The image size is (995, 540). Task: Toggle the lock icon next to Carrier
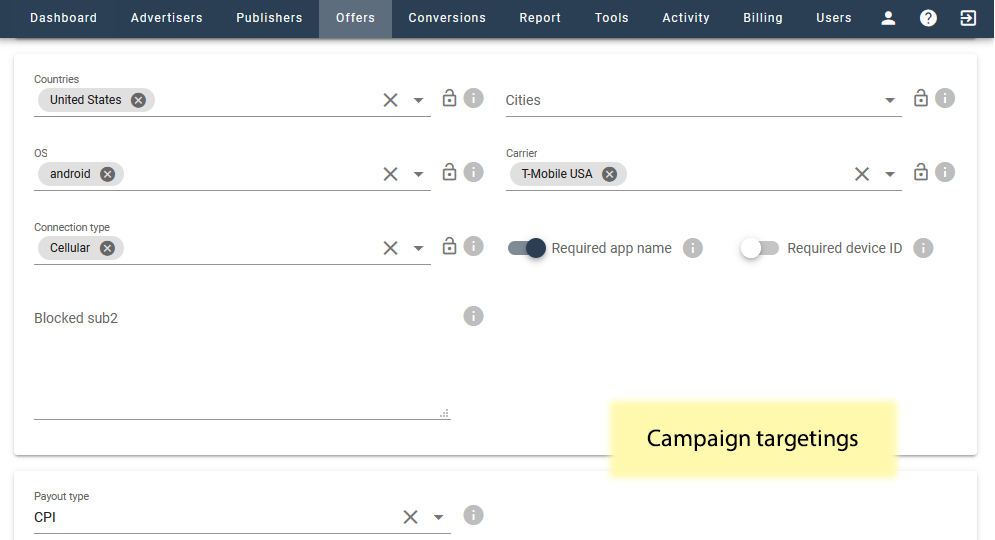pos(921,172)
